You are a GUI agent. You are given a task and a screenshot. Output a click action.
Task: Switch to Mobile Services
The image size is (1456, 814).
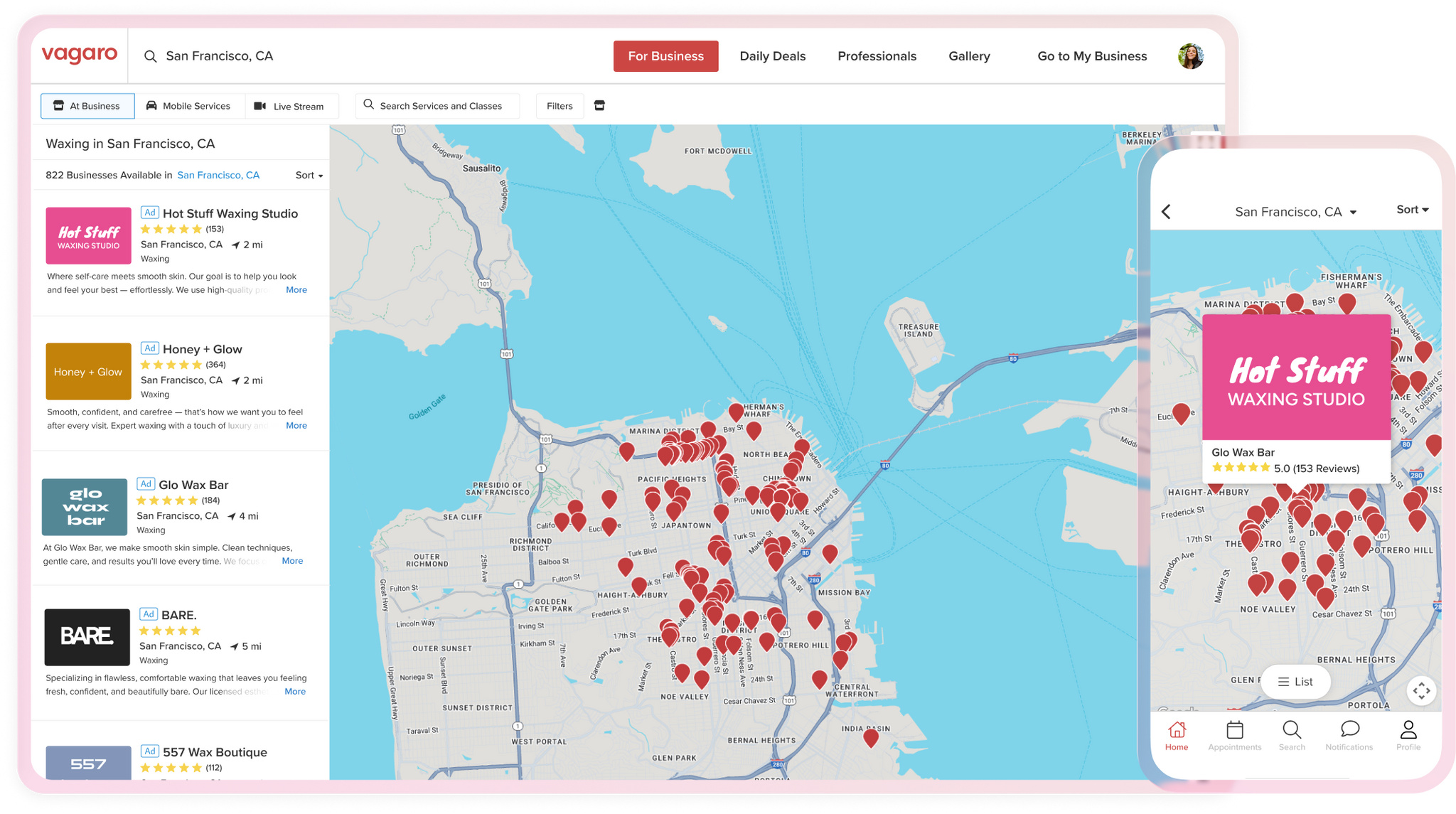click(x=189, y=106)
